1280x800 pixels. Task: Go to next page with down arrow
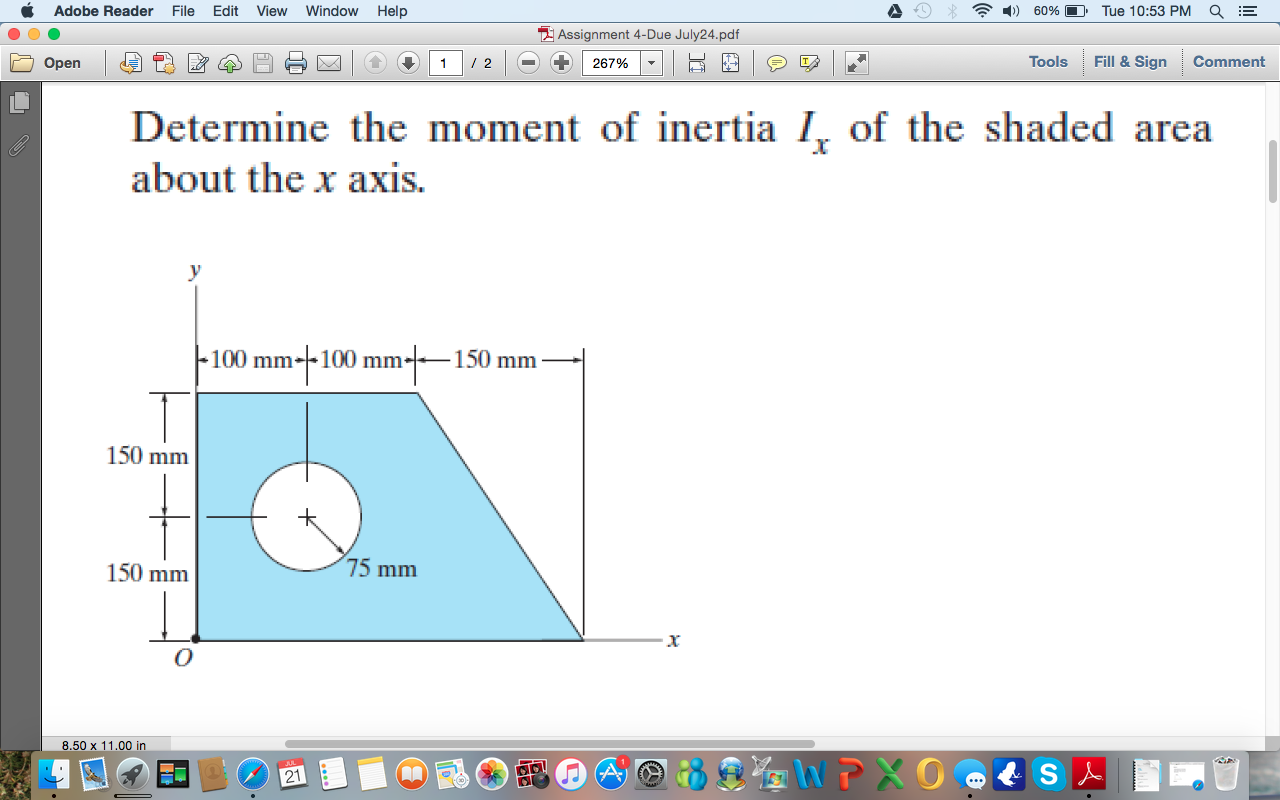(408, 62)
